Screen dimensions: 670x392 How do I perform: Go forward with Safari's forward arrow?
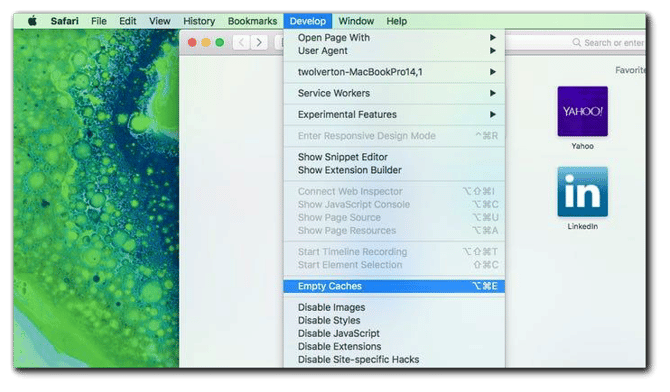click(x=259, y=42)
